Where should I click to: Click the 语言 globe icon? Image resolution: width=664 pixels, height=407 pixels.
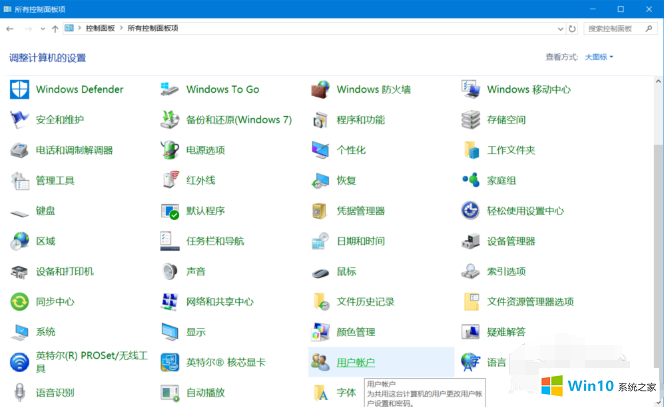tap(470, 362)
